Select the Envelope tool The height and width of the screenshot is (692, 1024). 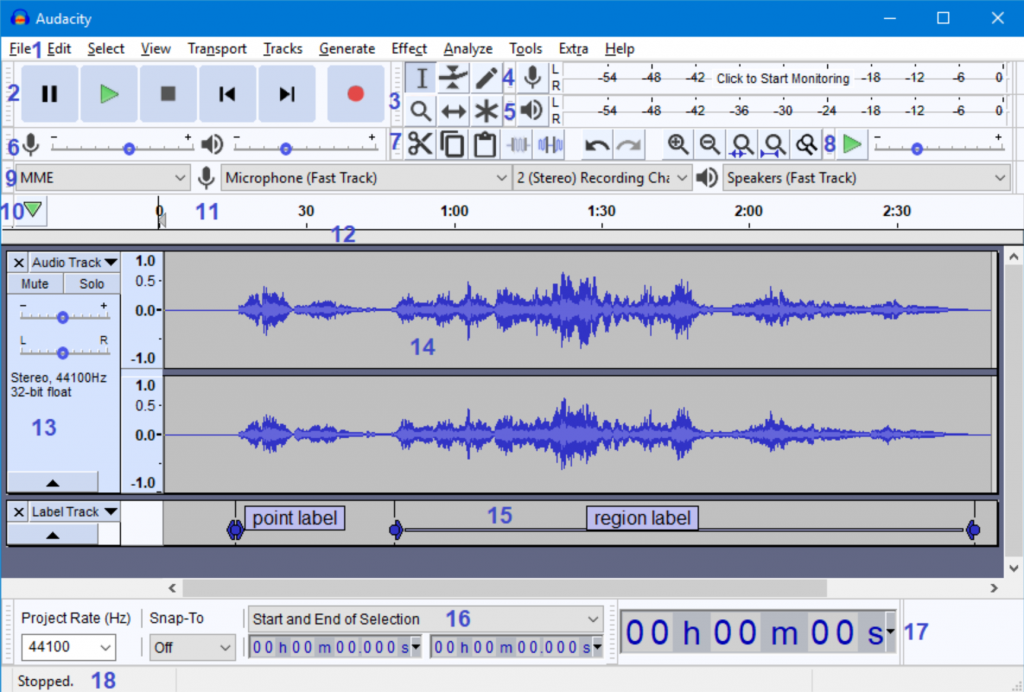pyautogui.click(x=454, y=78)
